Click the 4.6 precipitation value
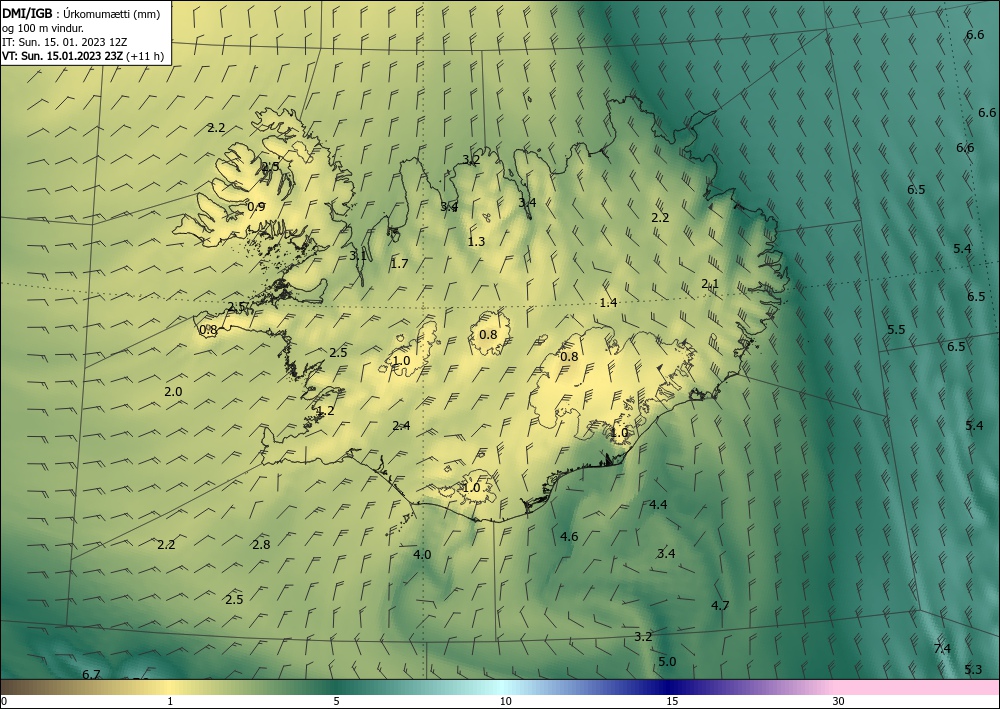1000x709 pixels. [569, 537]
